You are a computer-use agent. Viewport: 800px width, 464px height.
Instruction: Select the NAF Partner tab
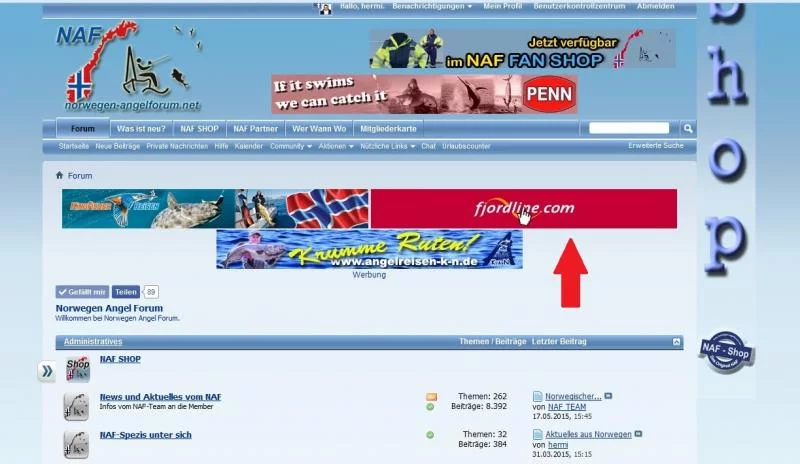click(x=256, y=129)
